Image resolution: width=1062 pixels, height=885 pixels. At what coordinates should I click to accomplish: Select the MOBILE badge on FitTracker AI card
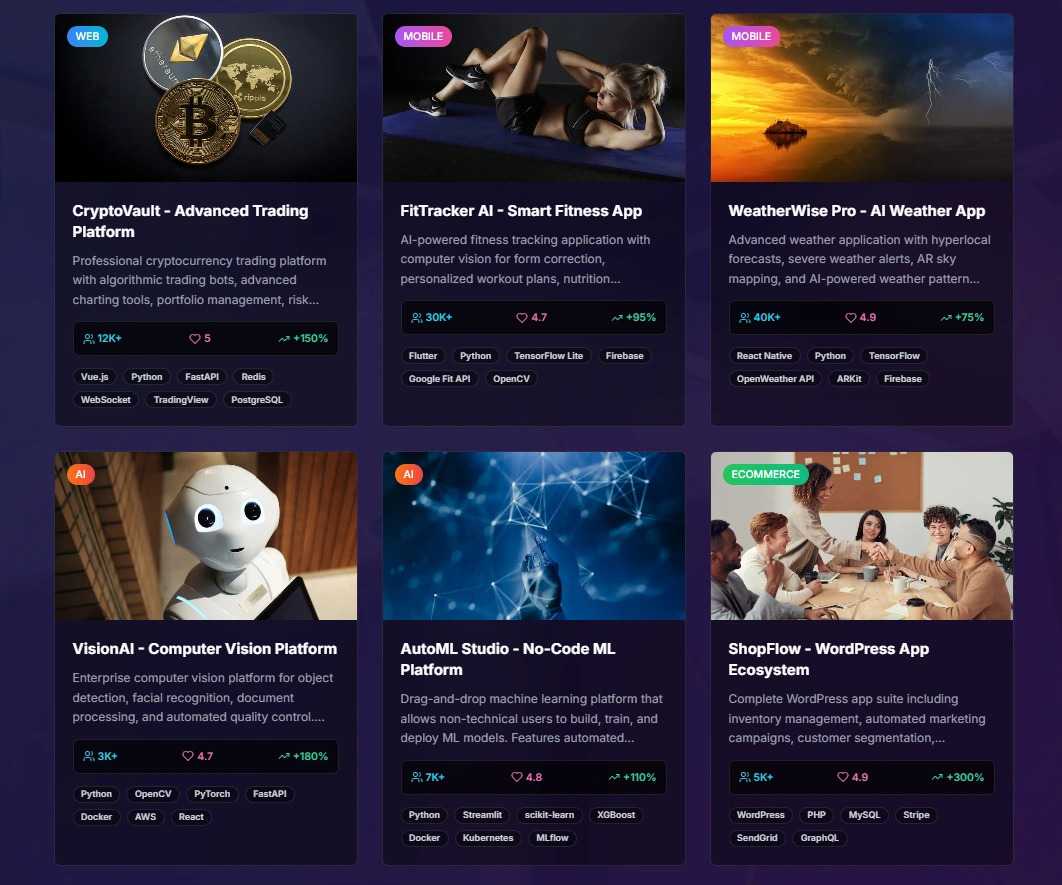(x=423, y=37)
